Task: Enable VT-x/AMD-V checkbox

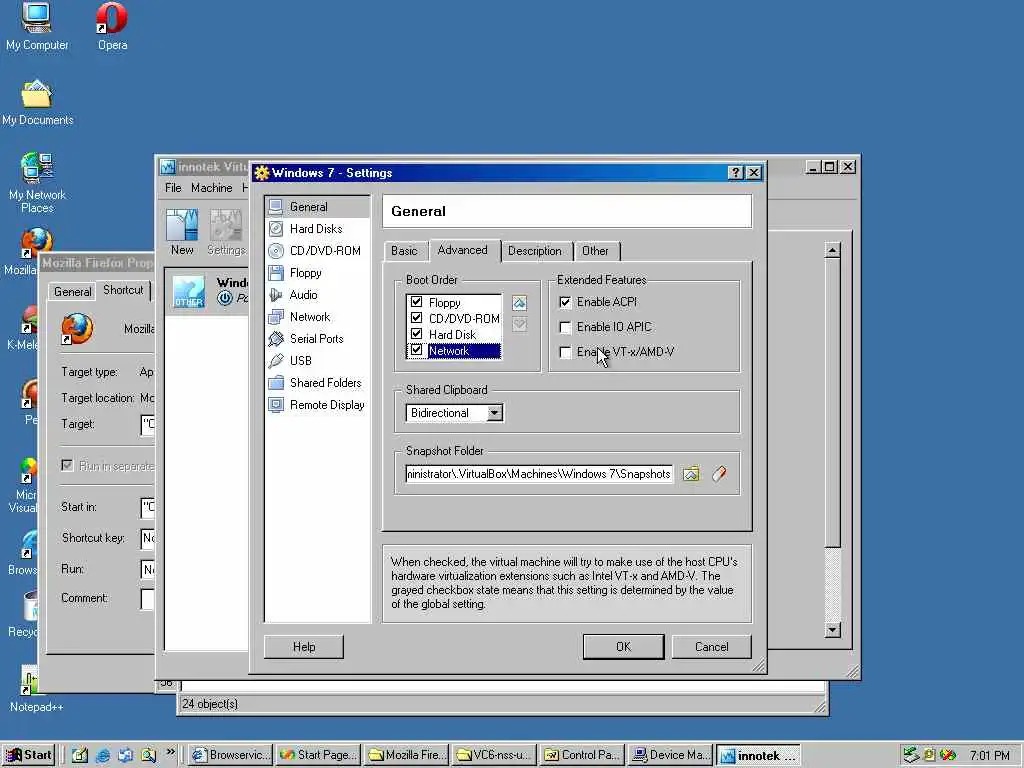Action: (x=566, y=353)
